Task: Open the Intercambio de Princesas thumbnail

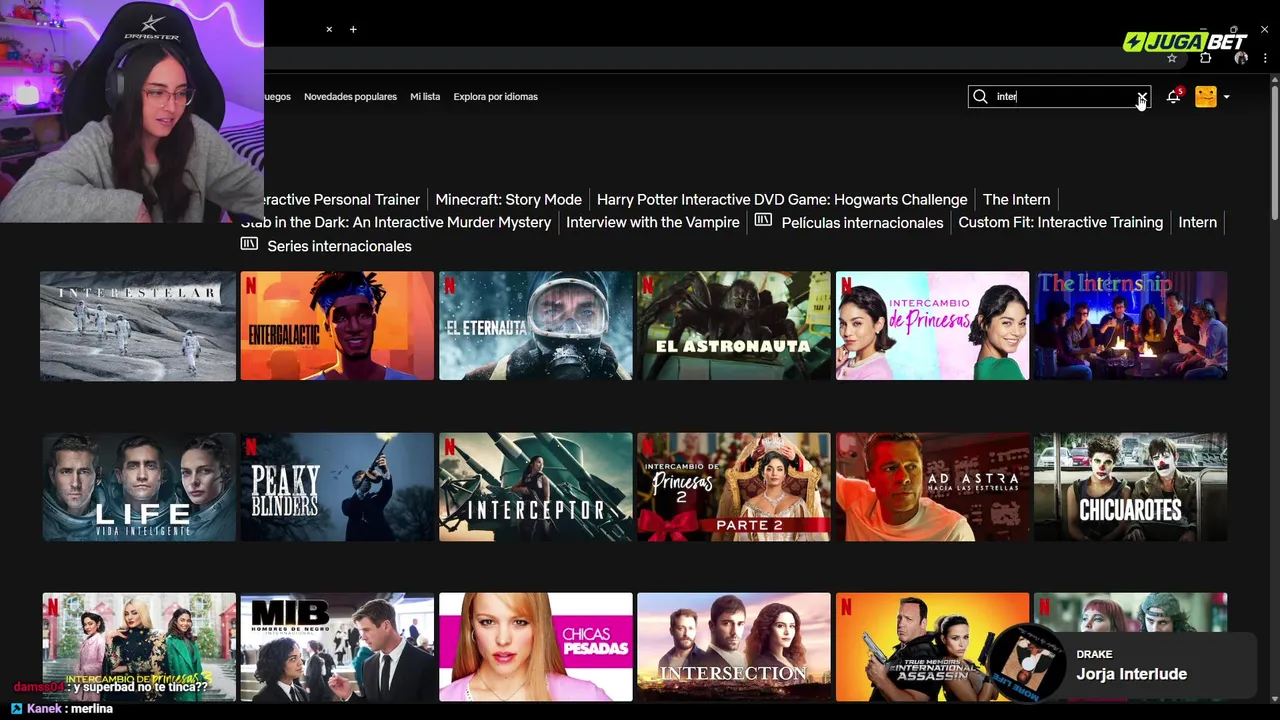Action: pos(932,326)
